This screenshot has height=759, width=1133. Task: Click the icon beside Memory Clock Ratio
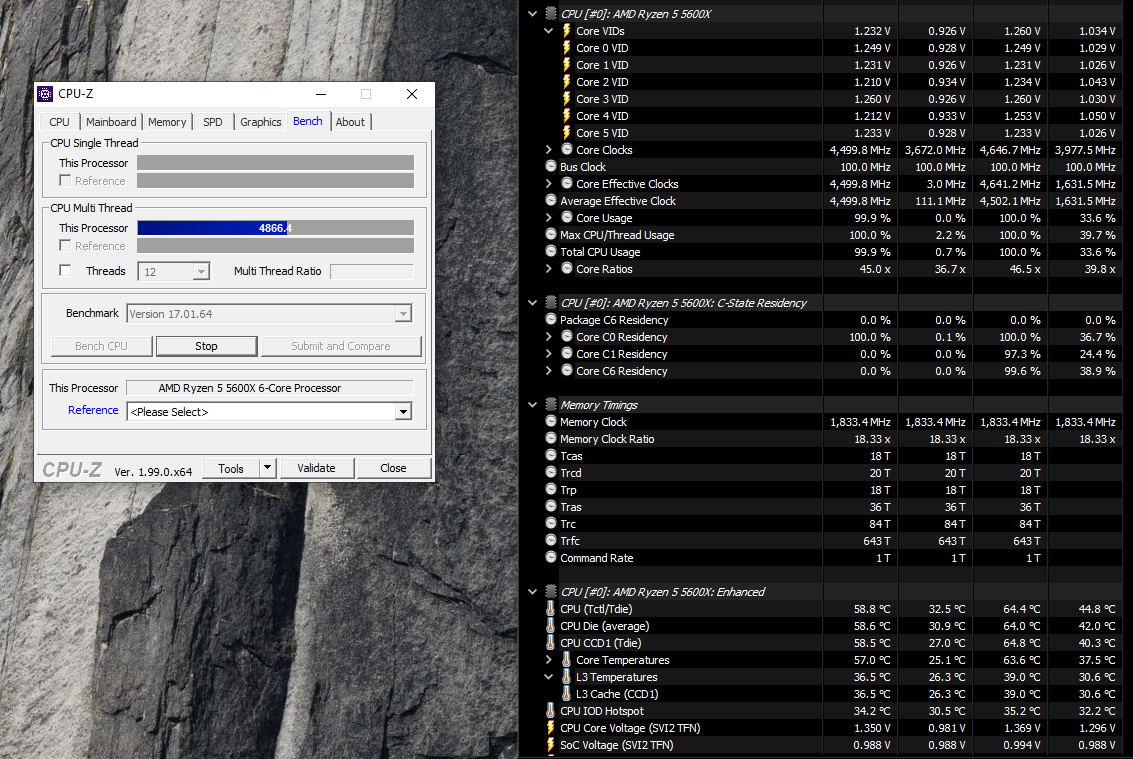pos(551,438)
